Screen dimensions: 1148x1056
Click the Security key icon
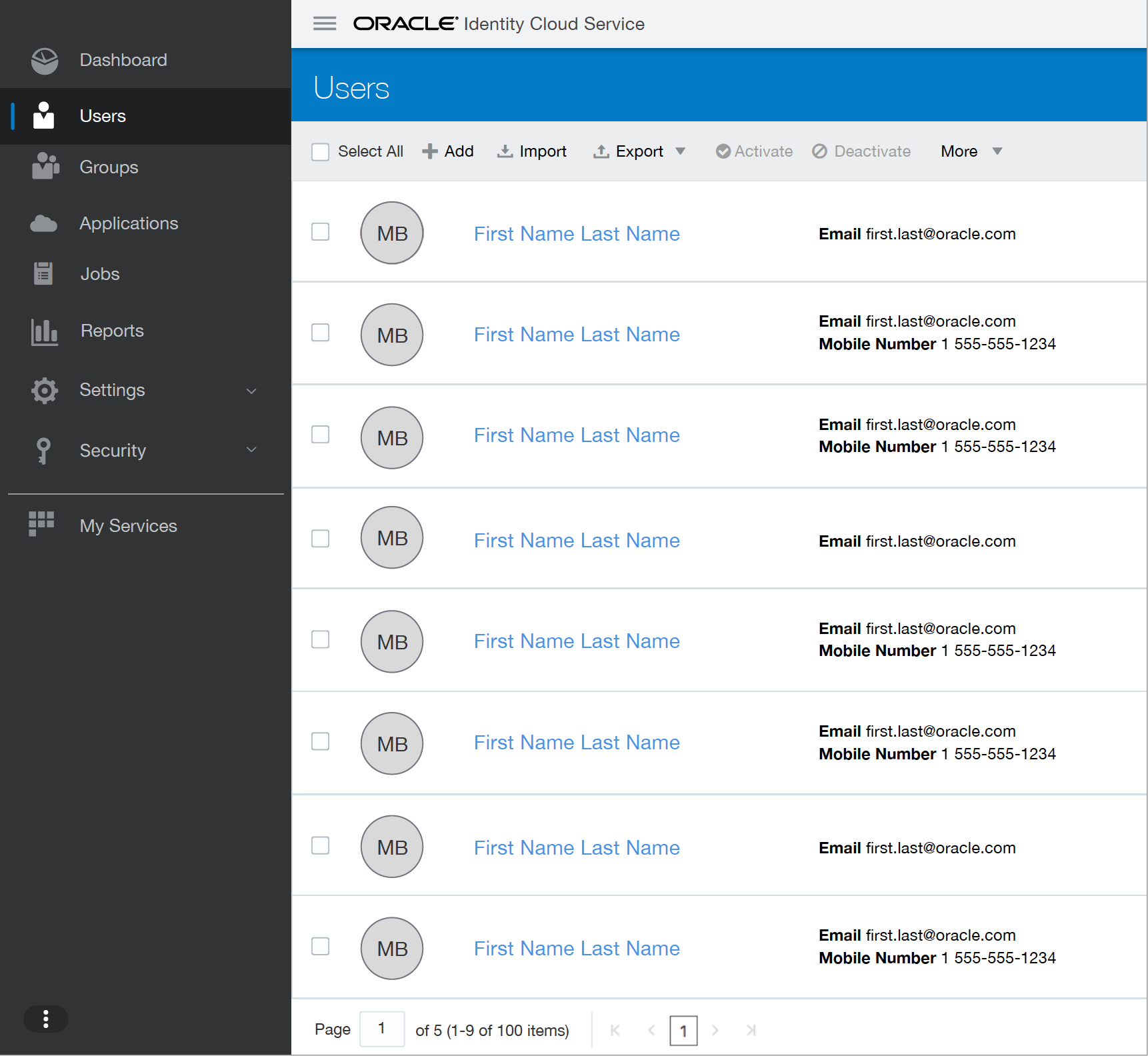pos(43,451)
